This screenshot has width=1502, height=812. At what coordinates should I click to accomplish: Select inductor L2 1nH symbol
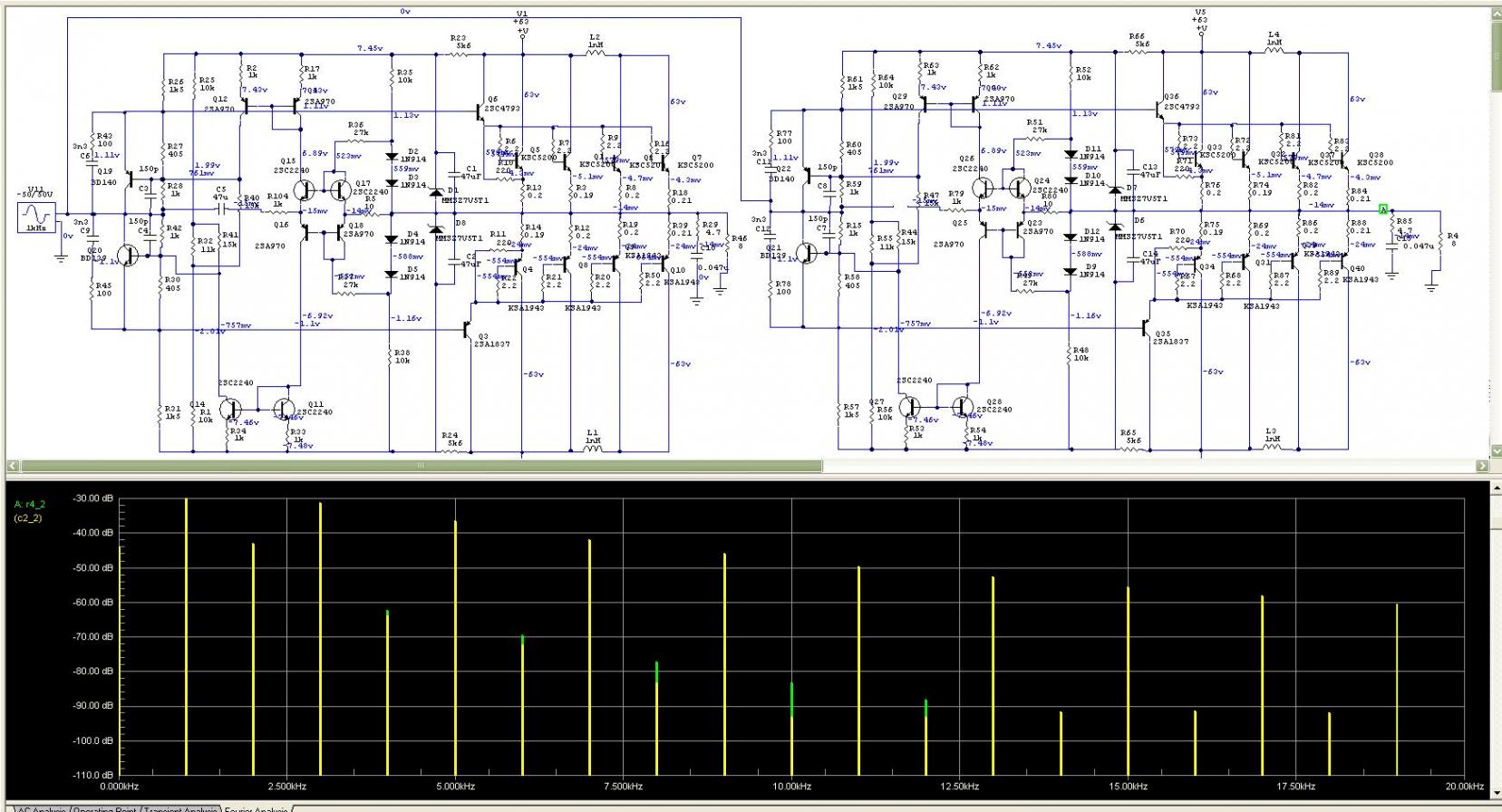point(595,53)
